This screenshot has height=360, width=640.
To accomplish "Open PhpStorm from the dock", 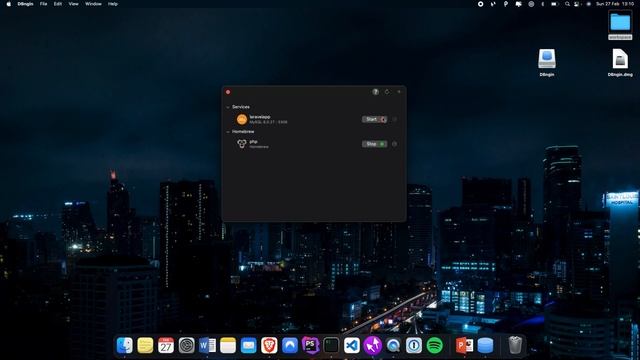I will (310, 346).
